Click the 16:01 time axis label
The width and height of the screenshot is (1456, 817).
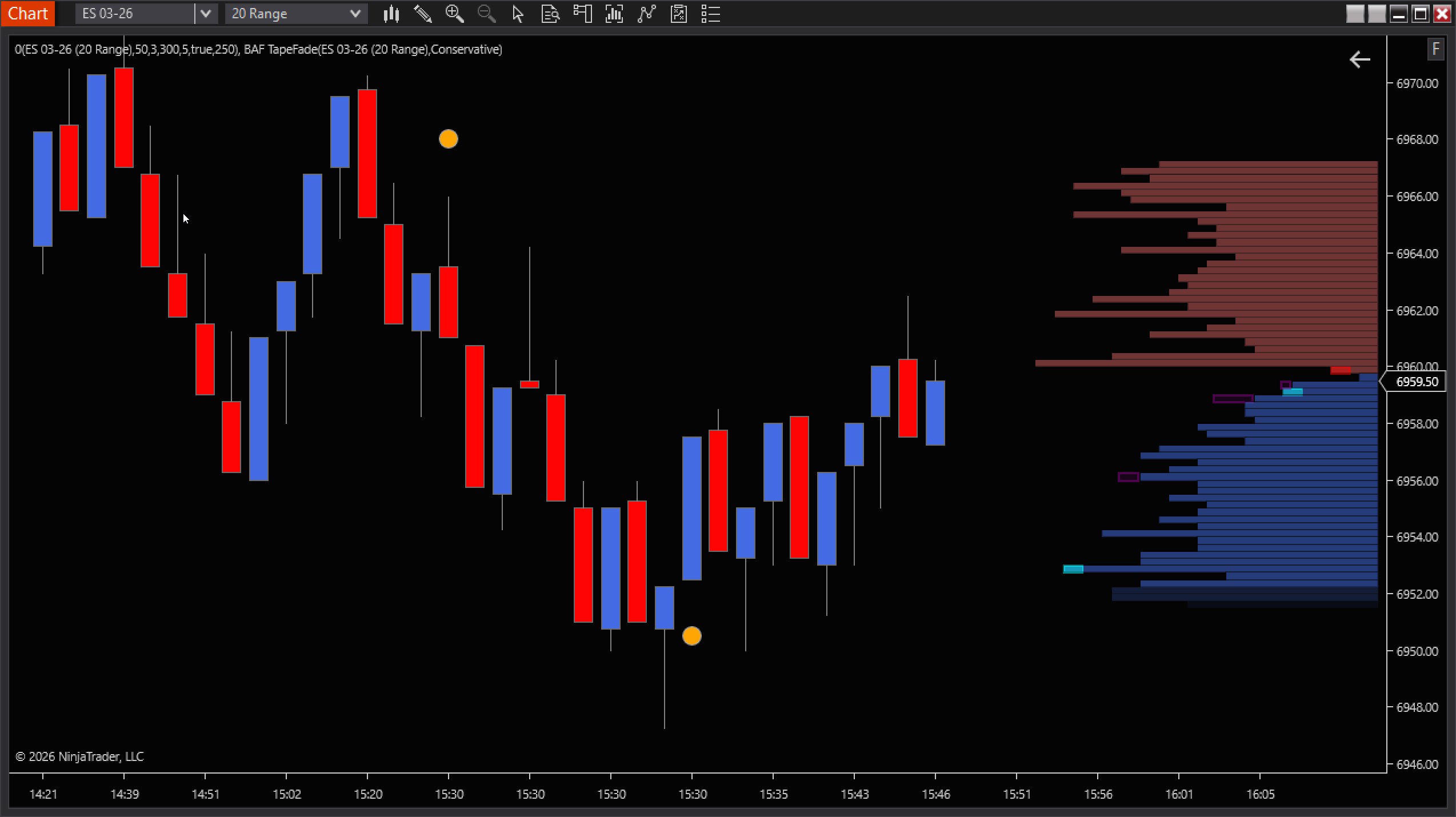click(x=1179, y=794)
